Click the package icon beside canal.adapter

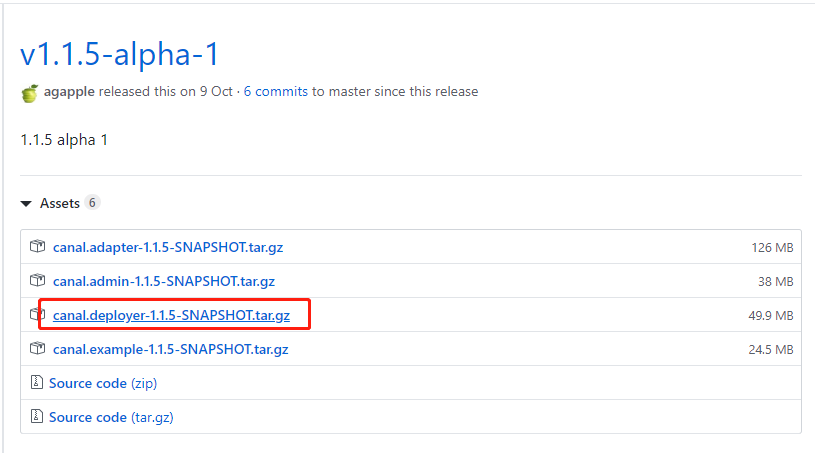(37, 246)
